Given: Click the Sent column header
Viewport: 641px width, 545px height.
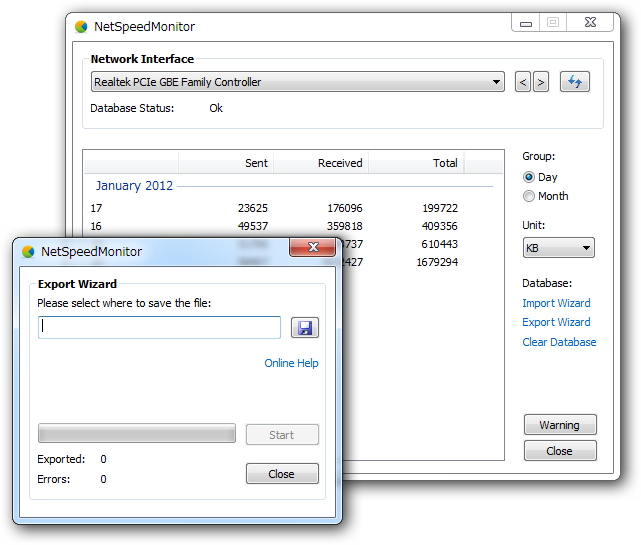Looking at the screenshot, I should coord(226,163).
